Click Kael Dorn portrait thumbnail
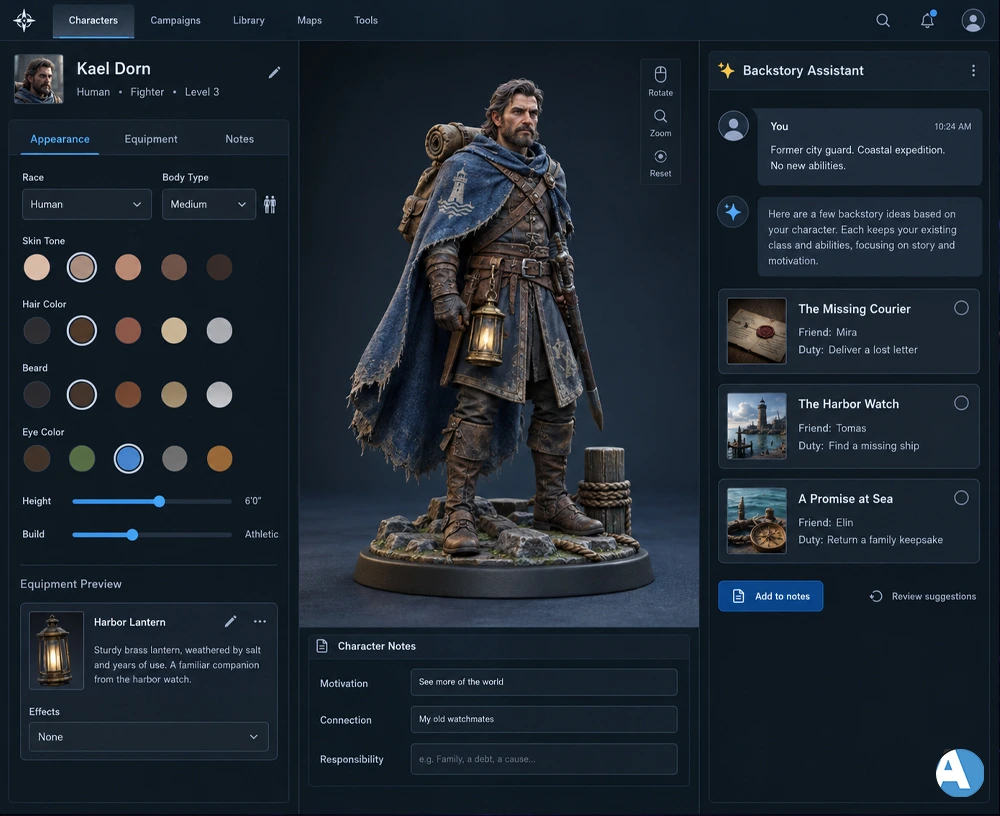 coord(39,79)
